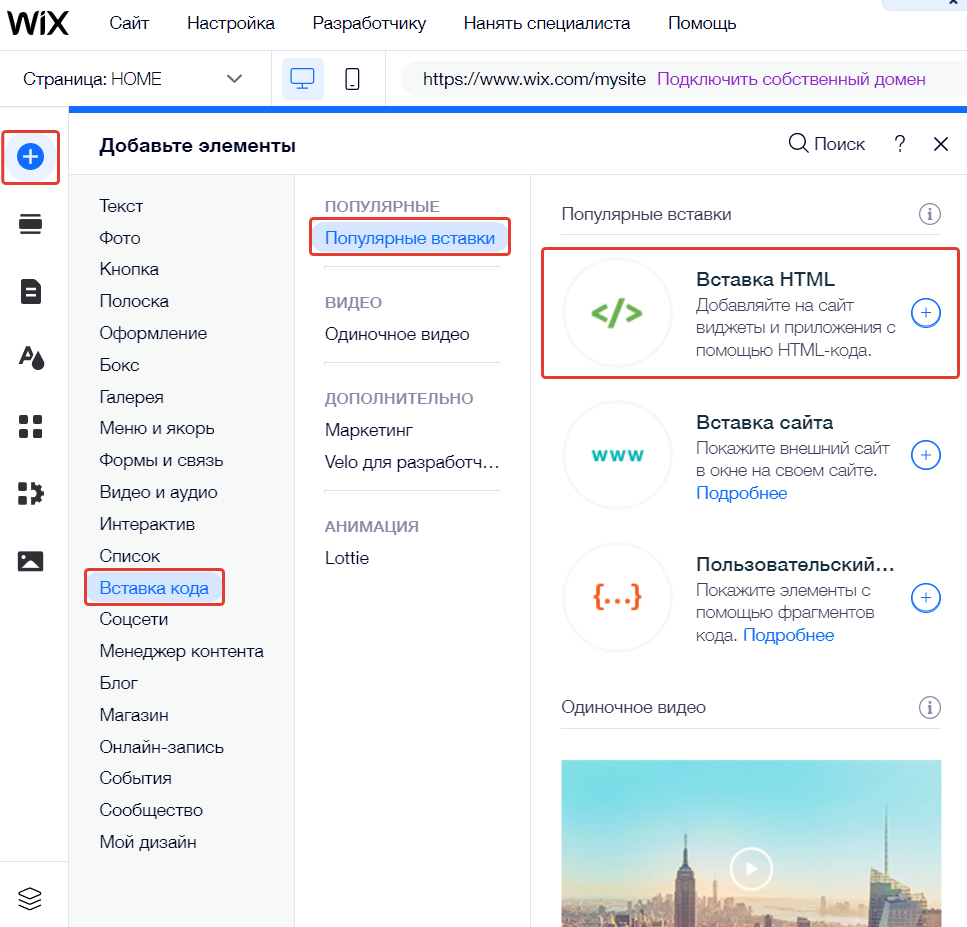
Task: Open the Layers icon at sidebar bottom
Action: pyautogui.click(x=30, y=899)
